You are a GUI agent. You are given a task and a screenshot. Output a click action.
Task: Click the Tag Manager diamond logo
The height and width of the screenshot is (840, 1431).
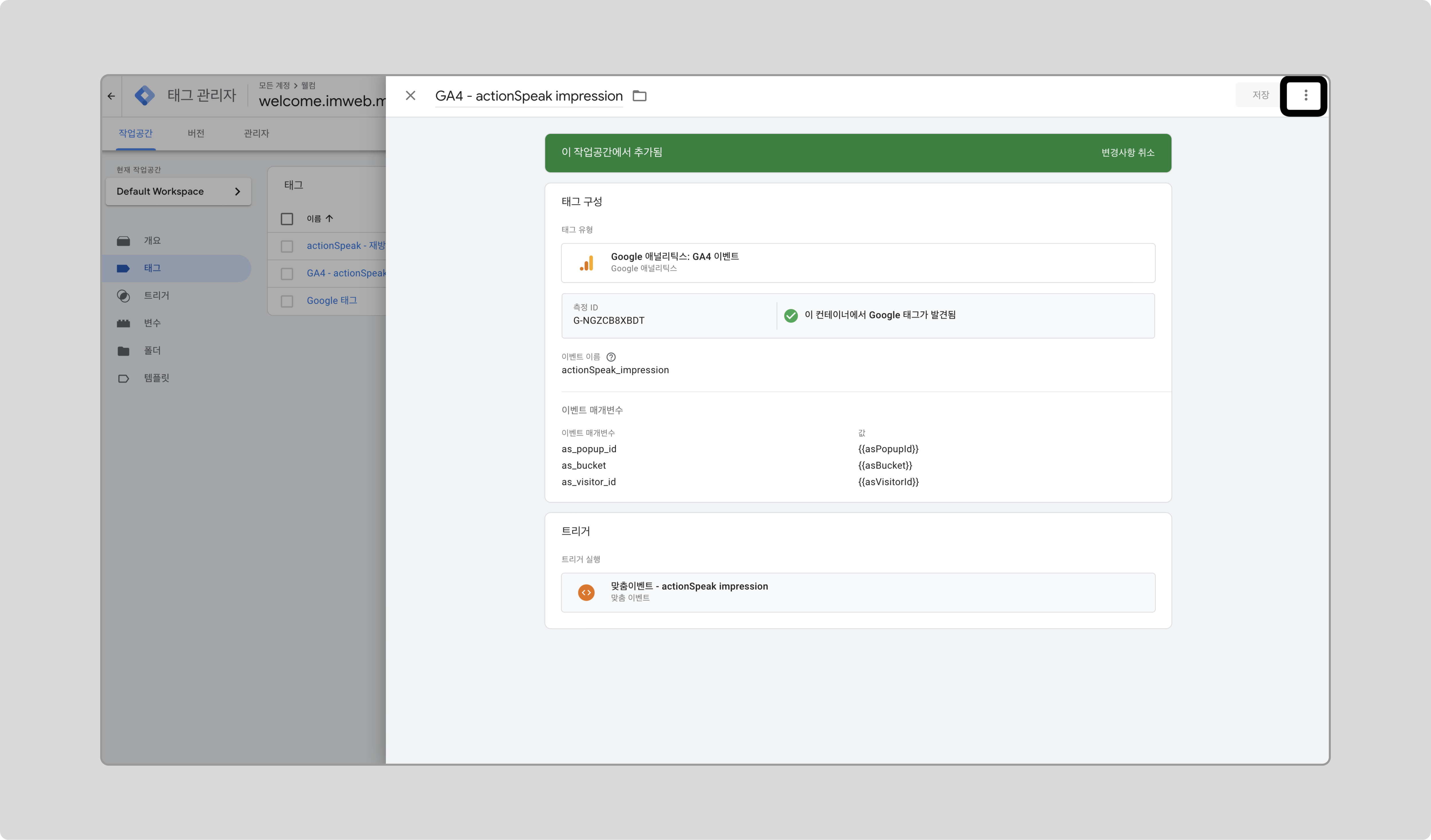[x=145, y=95]
